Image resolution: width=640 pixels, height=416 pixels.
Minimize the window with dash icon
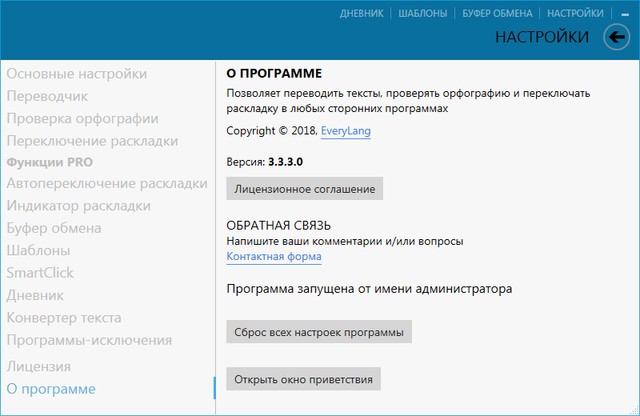[625, 14]
